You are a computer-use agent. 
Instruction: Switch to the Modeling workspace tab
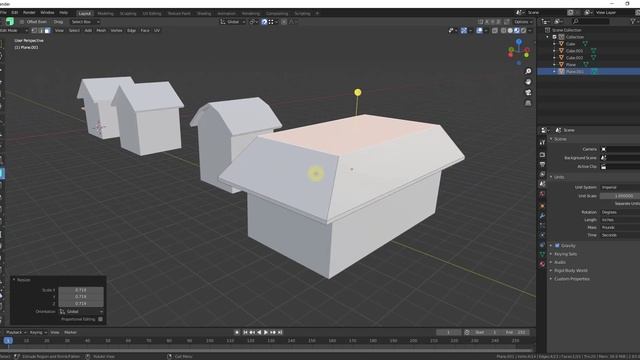point(105,13)
